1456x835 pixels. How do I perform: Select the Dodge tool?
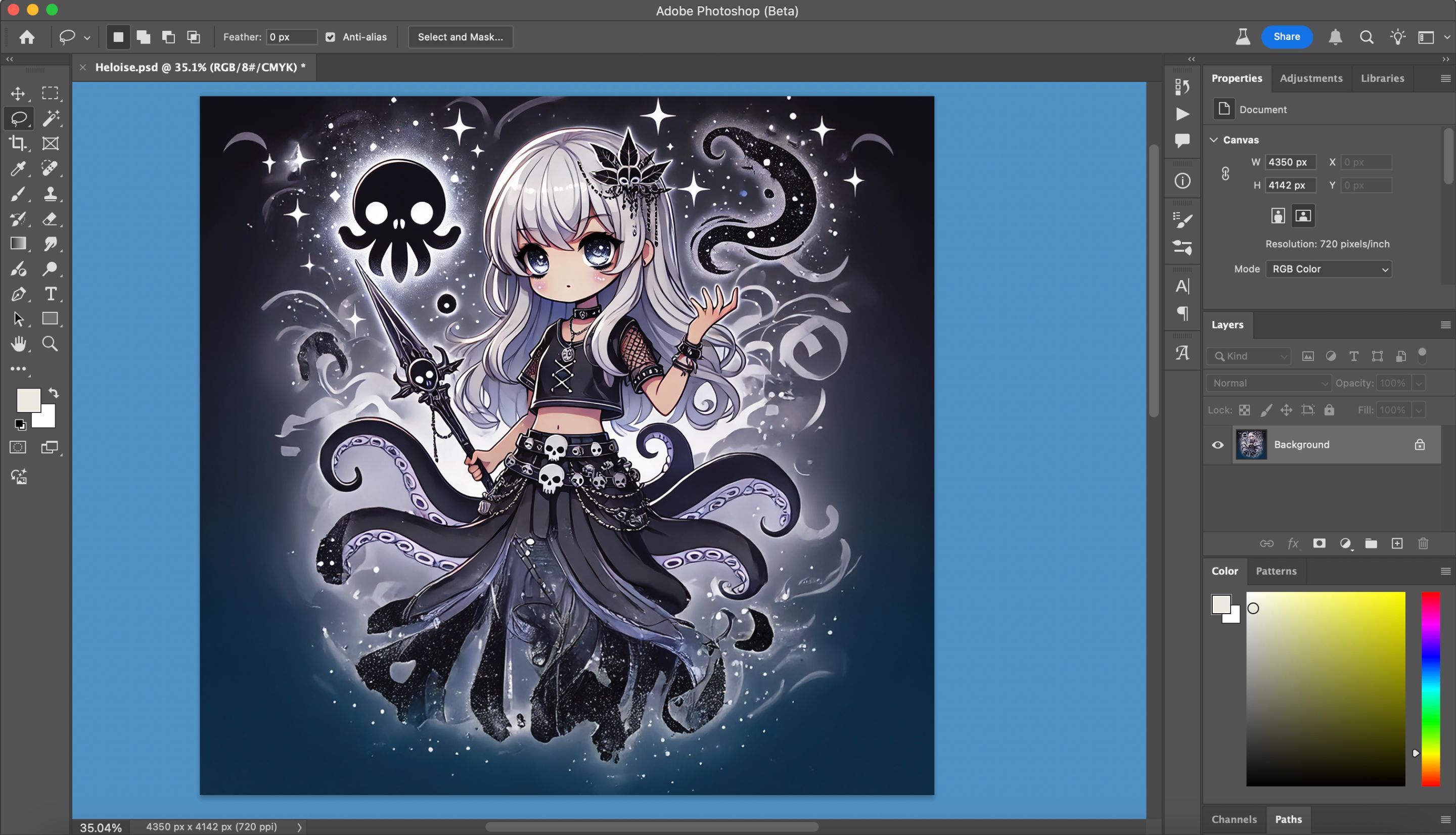pyautogui.click(x=50, y=268)
